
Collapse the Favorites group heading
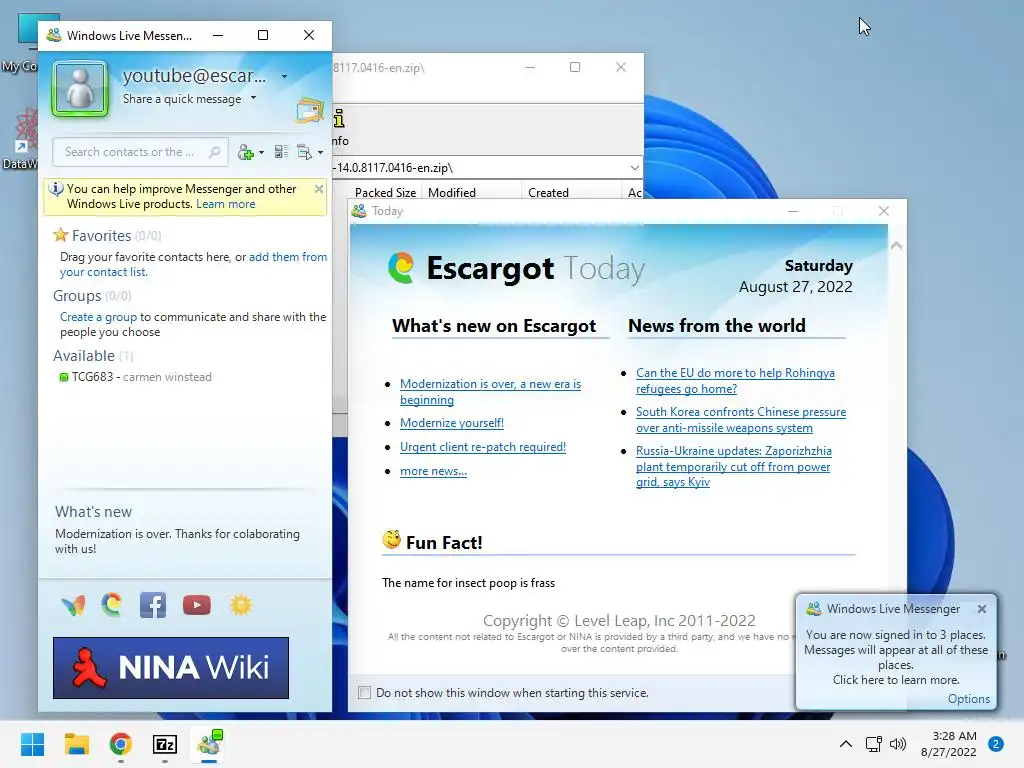pyautogui.click(x=101, y=235)
